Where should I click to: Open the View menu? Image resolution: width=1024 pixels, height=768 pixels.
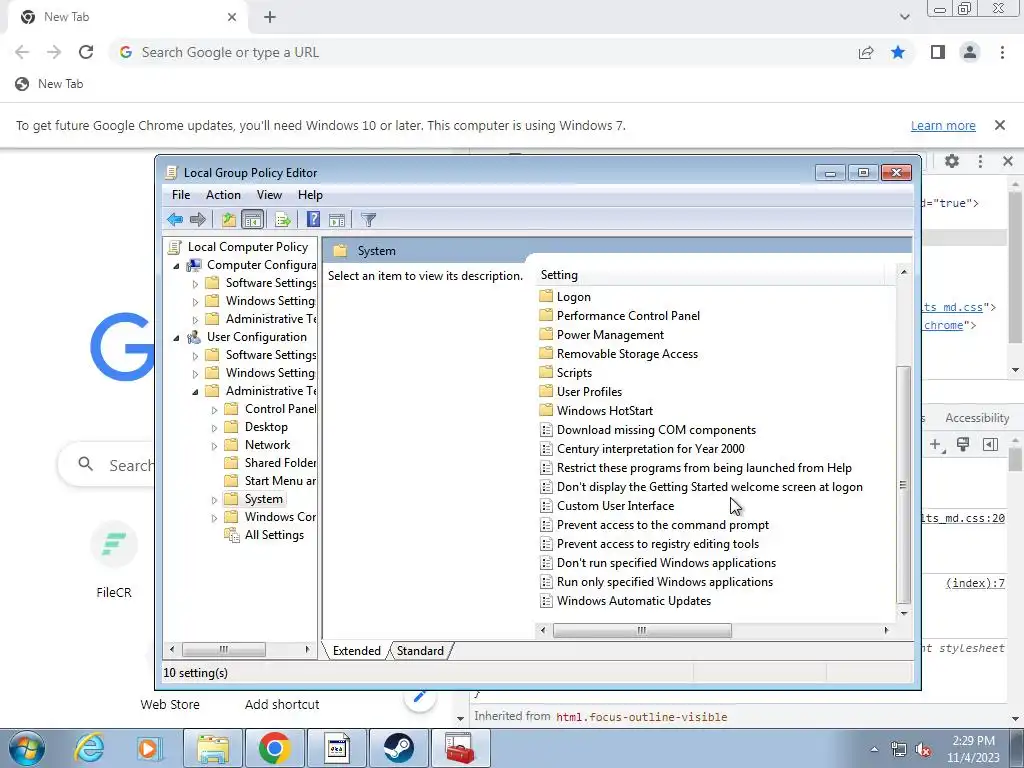pos(269,195)
